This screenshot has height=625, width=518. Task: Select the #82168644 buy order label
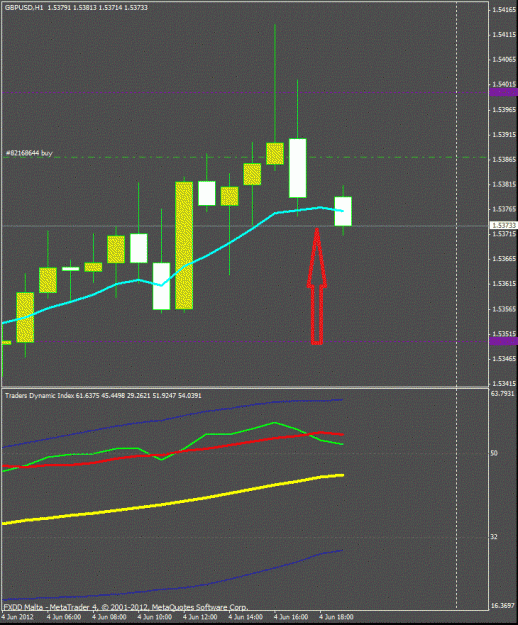29,153
